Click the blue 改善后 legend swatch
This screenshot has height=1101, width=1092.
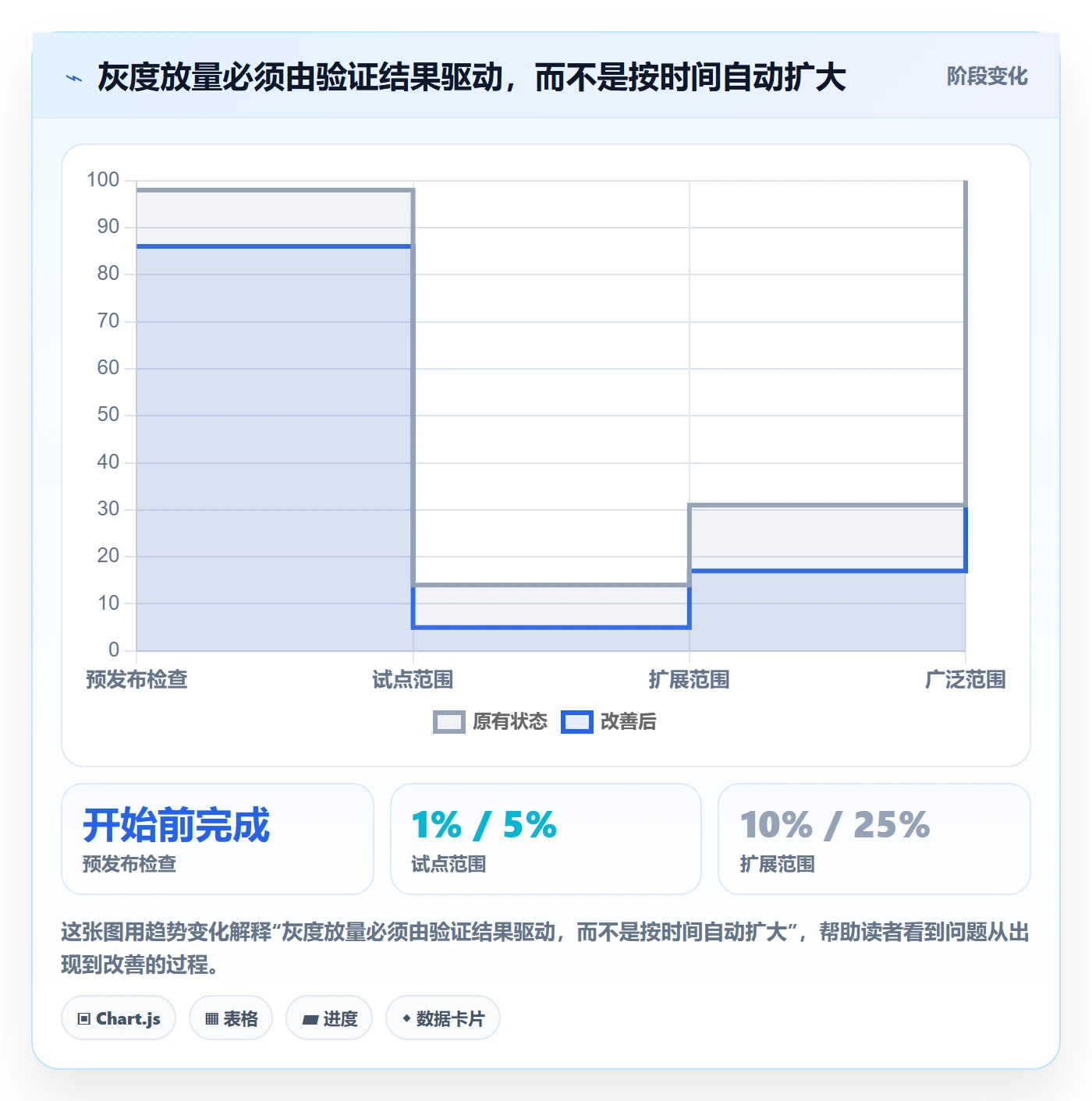(x=577, y=722)
